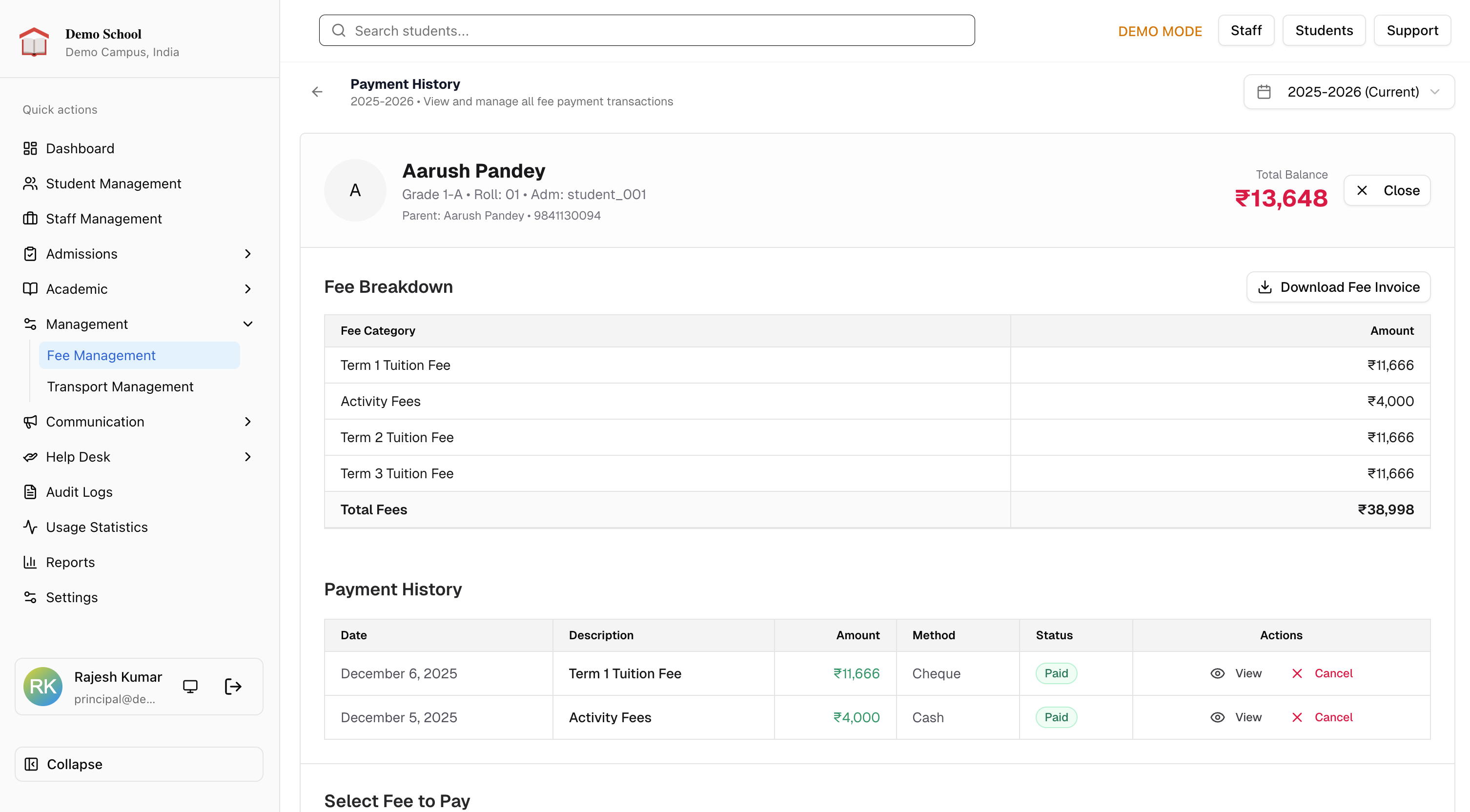View the Activity Fees cash payment
Image resolution: width=1470 pixels, height=812 pixels.
(x=1236, y=717)
